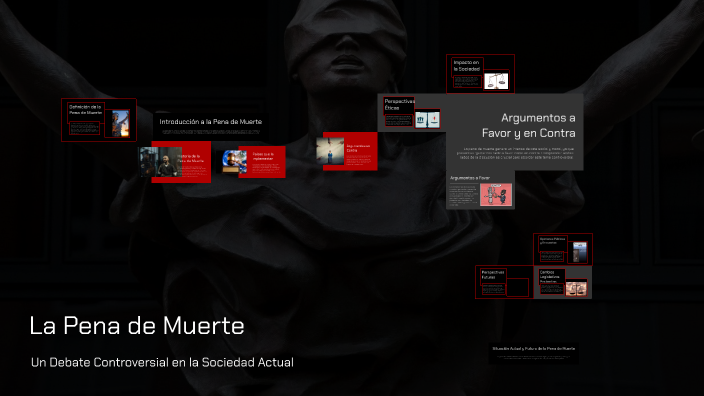
Task: Click the image in 'Opiniones Públicas y Encuestas' slide
Action: [580, 252]
